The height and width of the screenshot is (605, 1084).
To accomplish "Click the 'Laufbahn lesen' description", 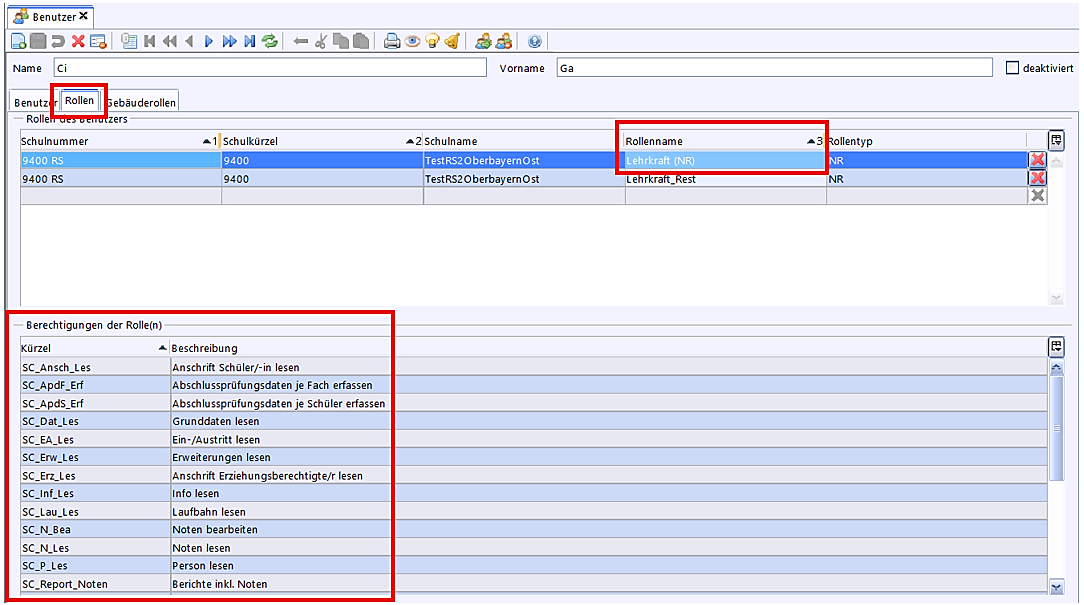I will (209, 512).
